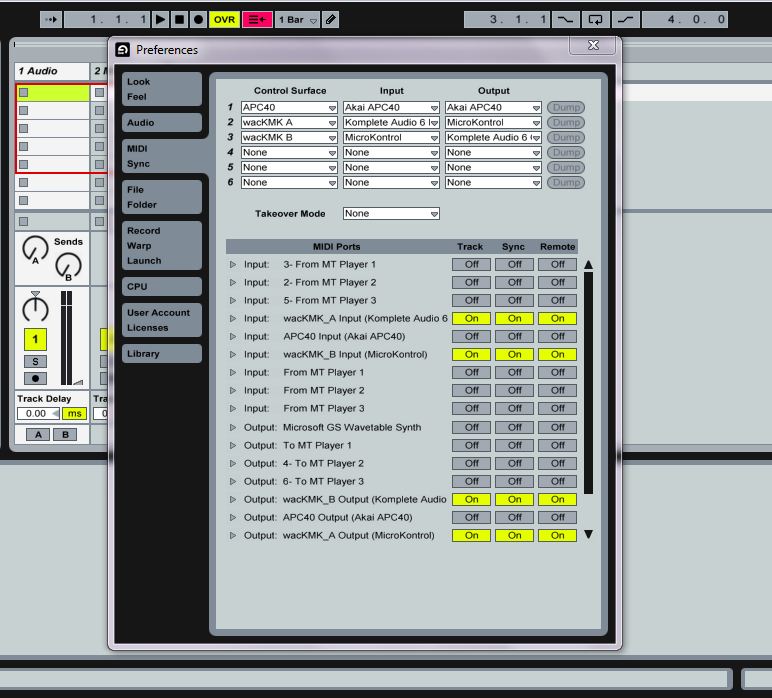
Task: Toggle the Back to Arrangement button
Action: pos(257,20)
